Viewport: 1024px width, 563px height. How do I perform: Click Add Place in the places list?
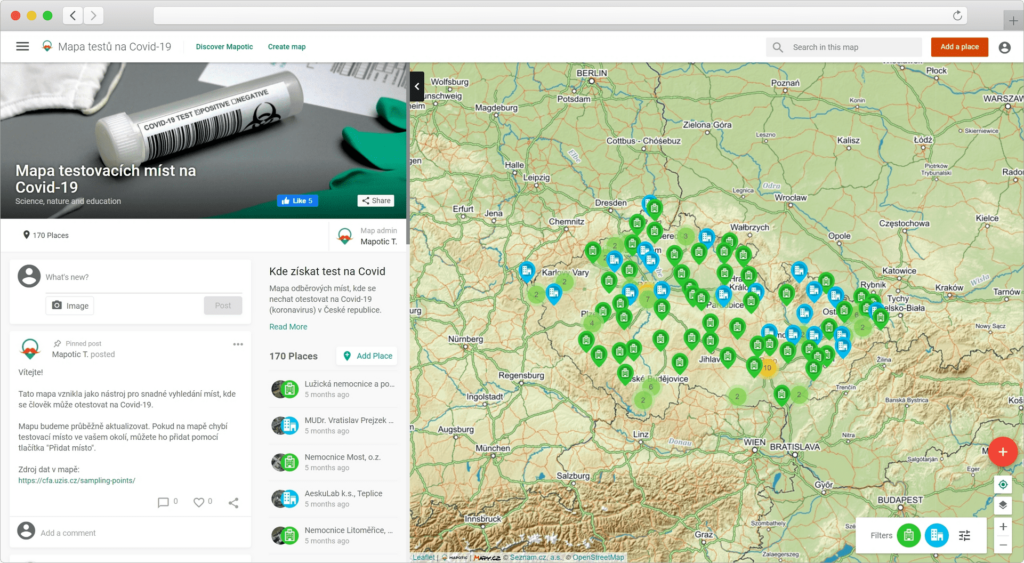tap(368, 356)
